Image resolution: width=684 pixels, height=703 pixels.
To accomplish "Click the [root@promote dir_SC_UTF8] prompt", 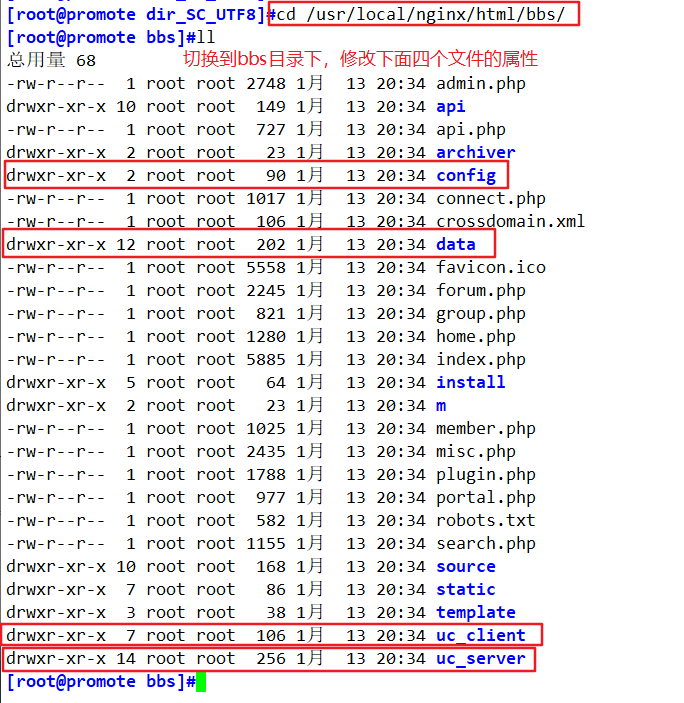I will click(136, 15).
